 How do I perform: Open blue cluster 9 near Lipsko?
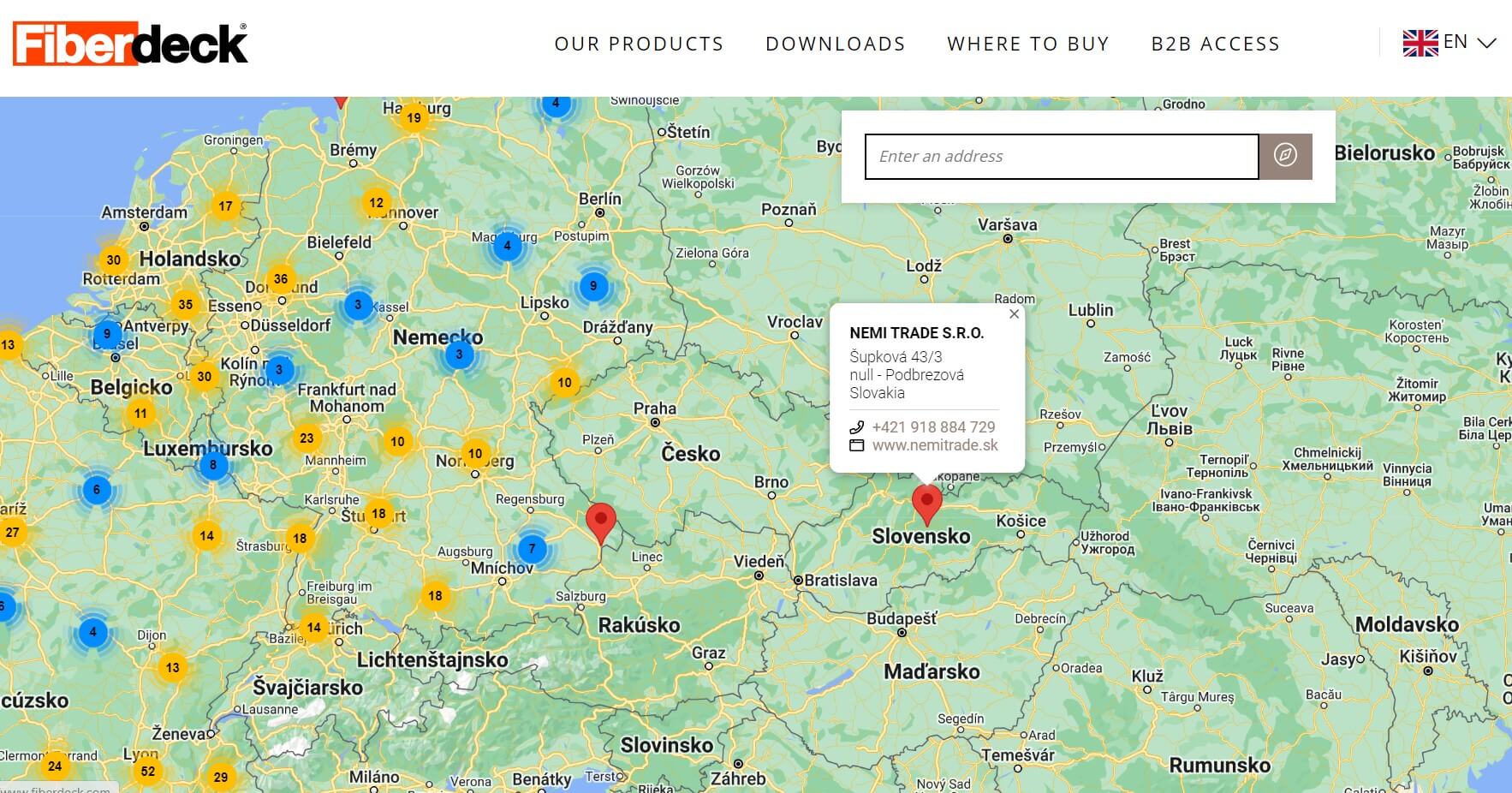point(593,286)
